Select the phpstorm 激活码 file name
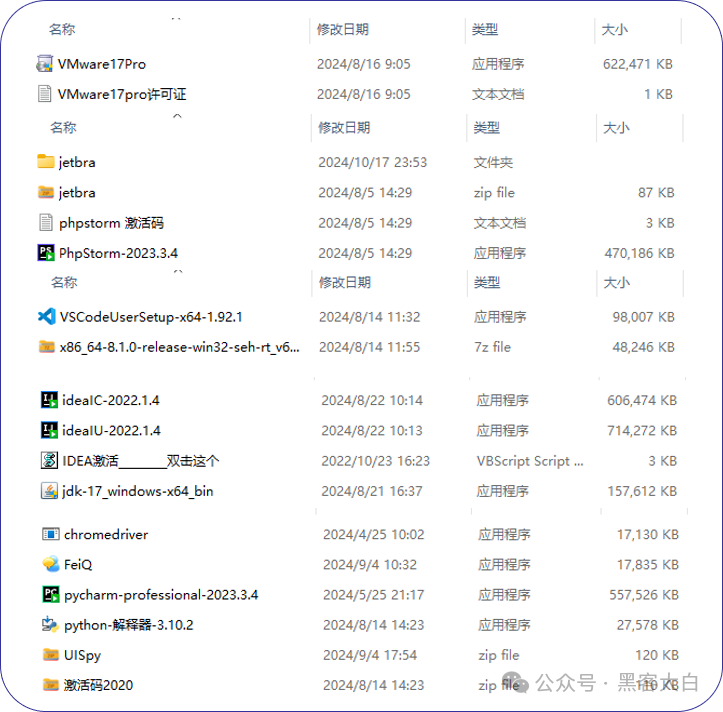 (x=111, y=223)
